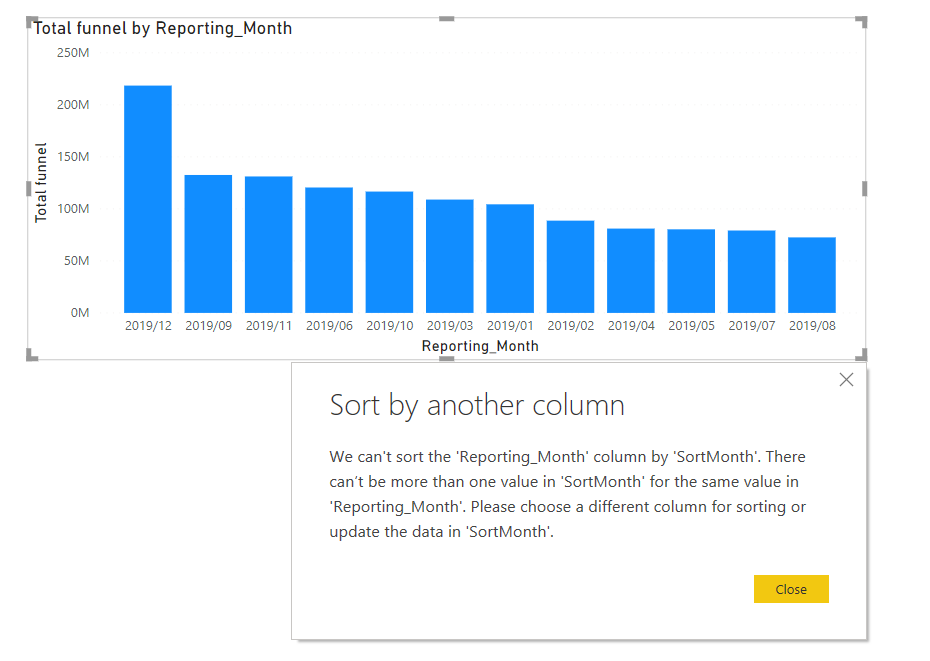
Task: Click the 2019/02 bar
Action: pyautogui.click(x=571, y=266)
